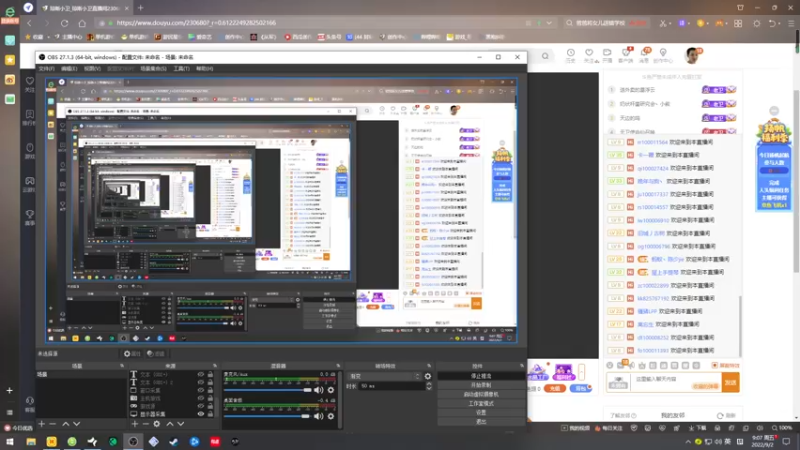Toggle visibility of 窗口采集 source
This screenshot has width=800, height=450.
[x=201, y=390]
